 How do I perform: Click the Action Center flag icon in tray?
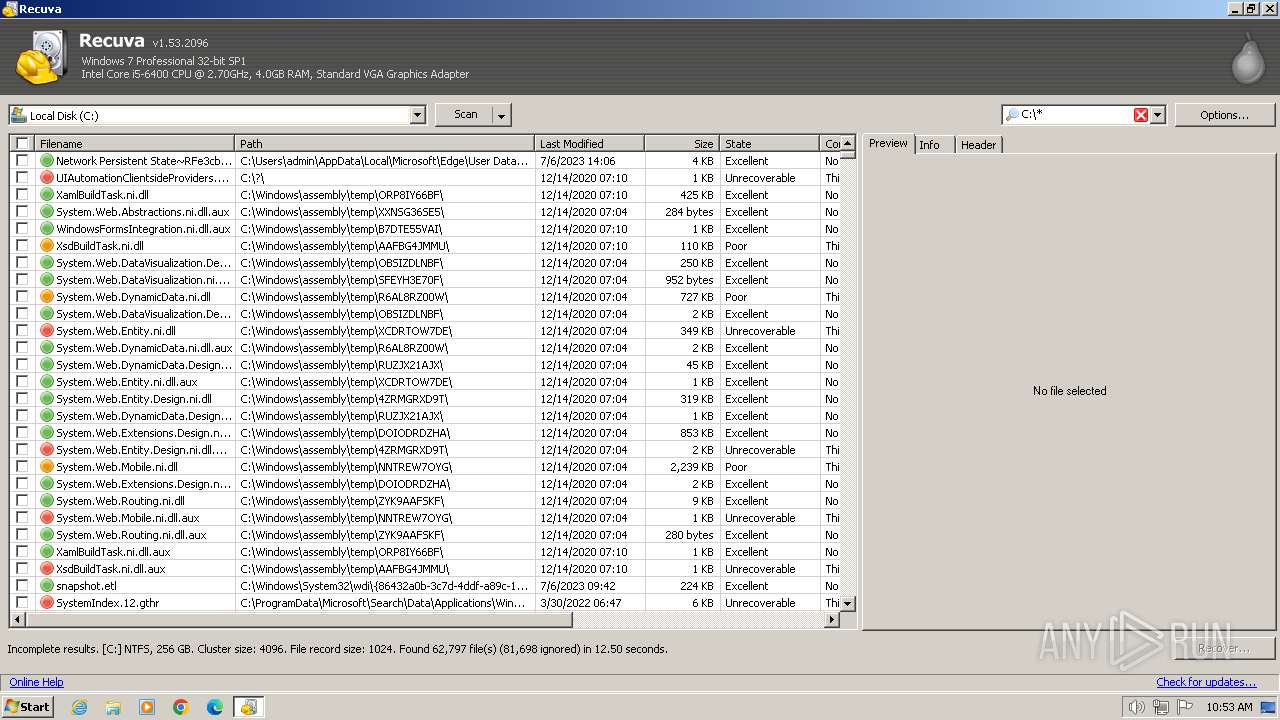[1185, 707]
